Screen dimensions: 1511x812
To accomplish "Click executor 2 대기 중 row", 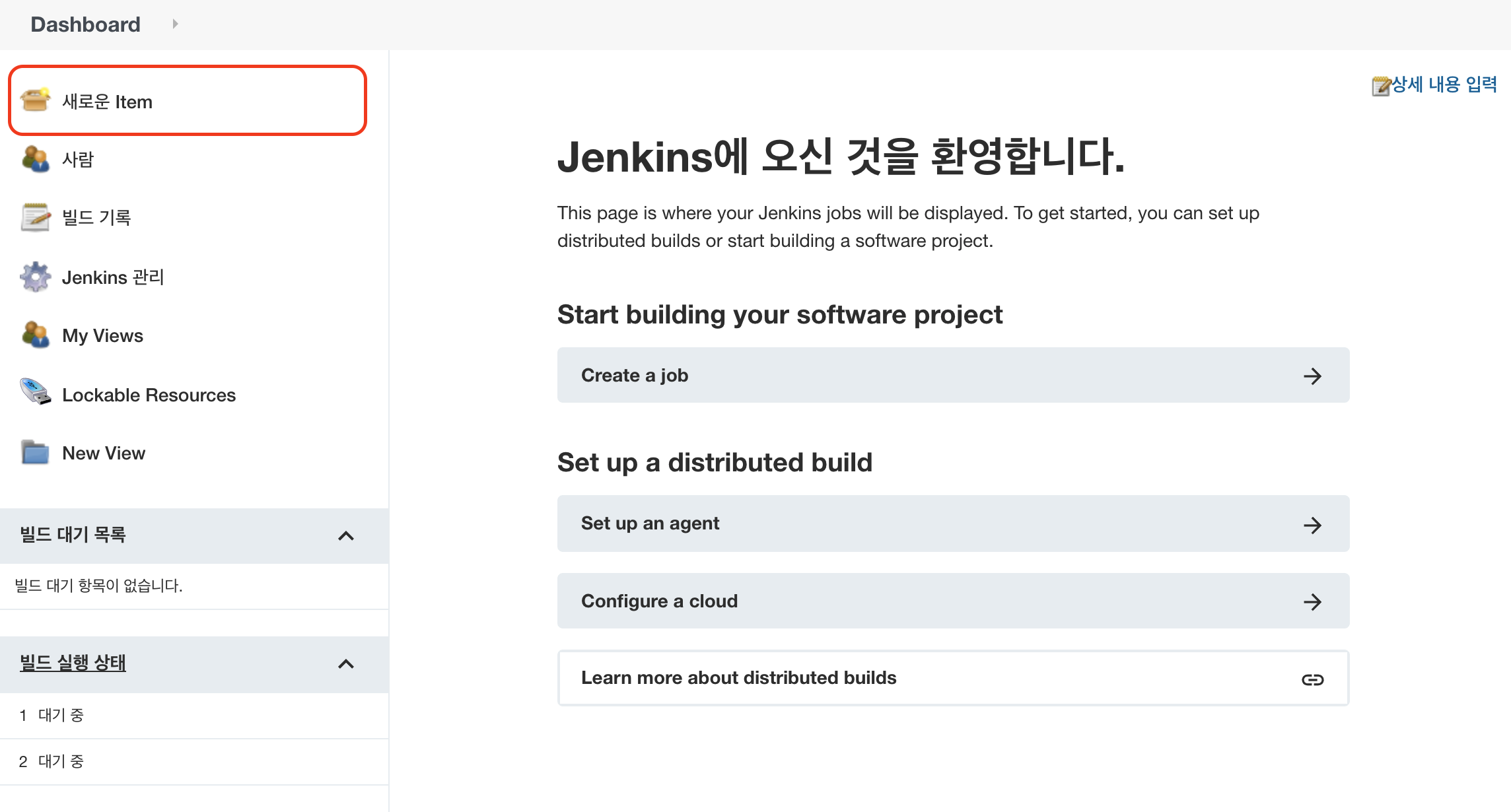I will point(194,762).
